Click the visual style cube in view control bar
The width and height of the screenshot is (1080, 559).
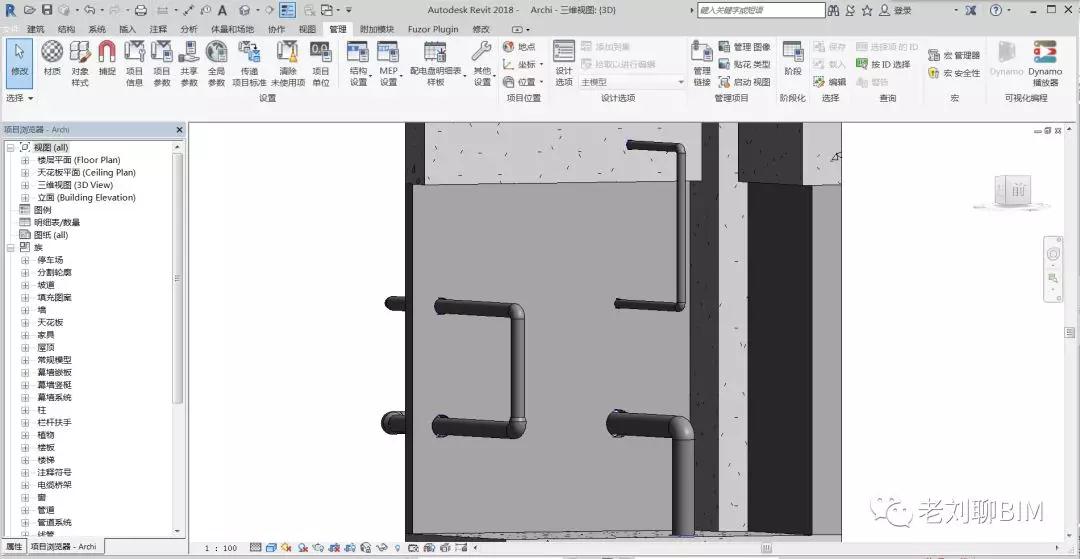coord(271,548)
